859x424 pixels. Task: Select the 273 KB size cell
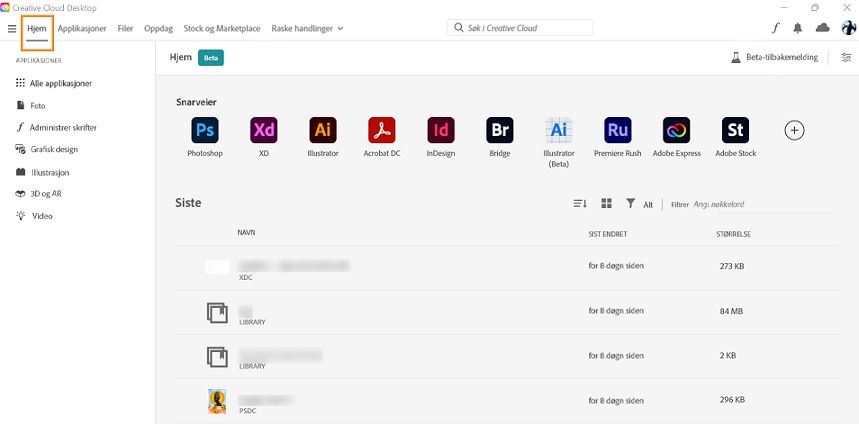tap(731, 266)
